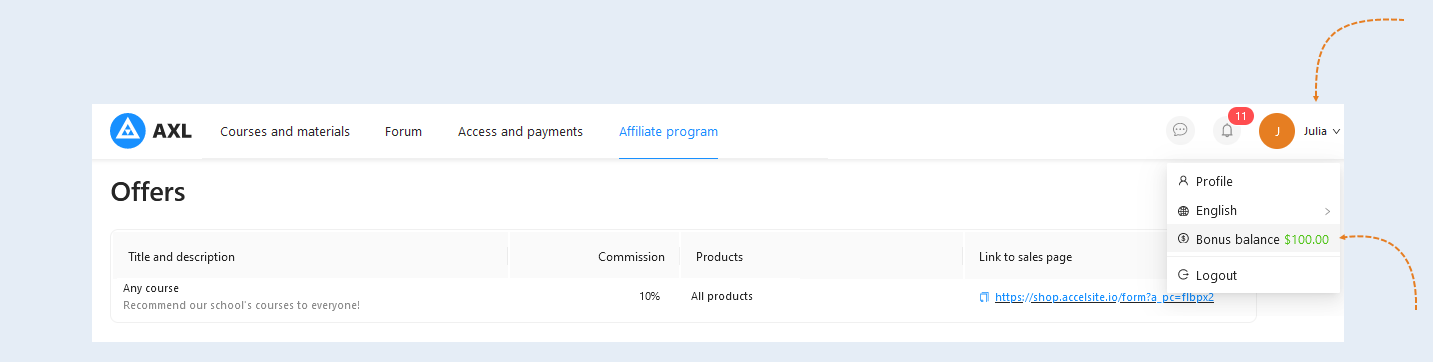
Task: Select English language menu entry
Action: (x=1253, y=211)
